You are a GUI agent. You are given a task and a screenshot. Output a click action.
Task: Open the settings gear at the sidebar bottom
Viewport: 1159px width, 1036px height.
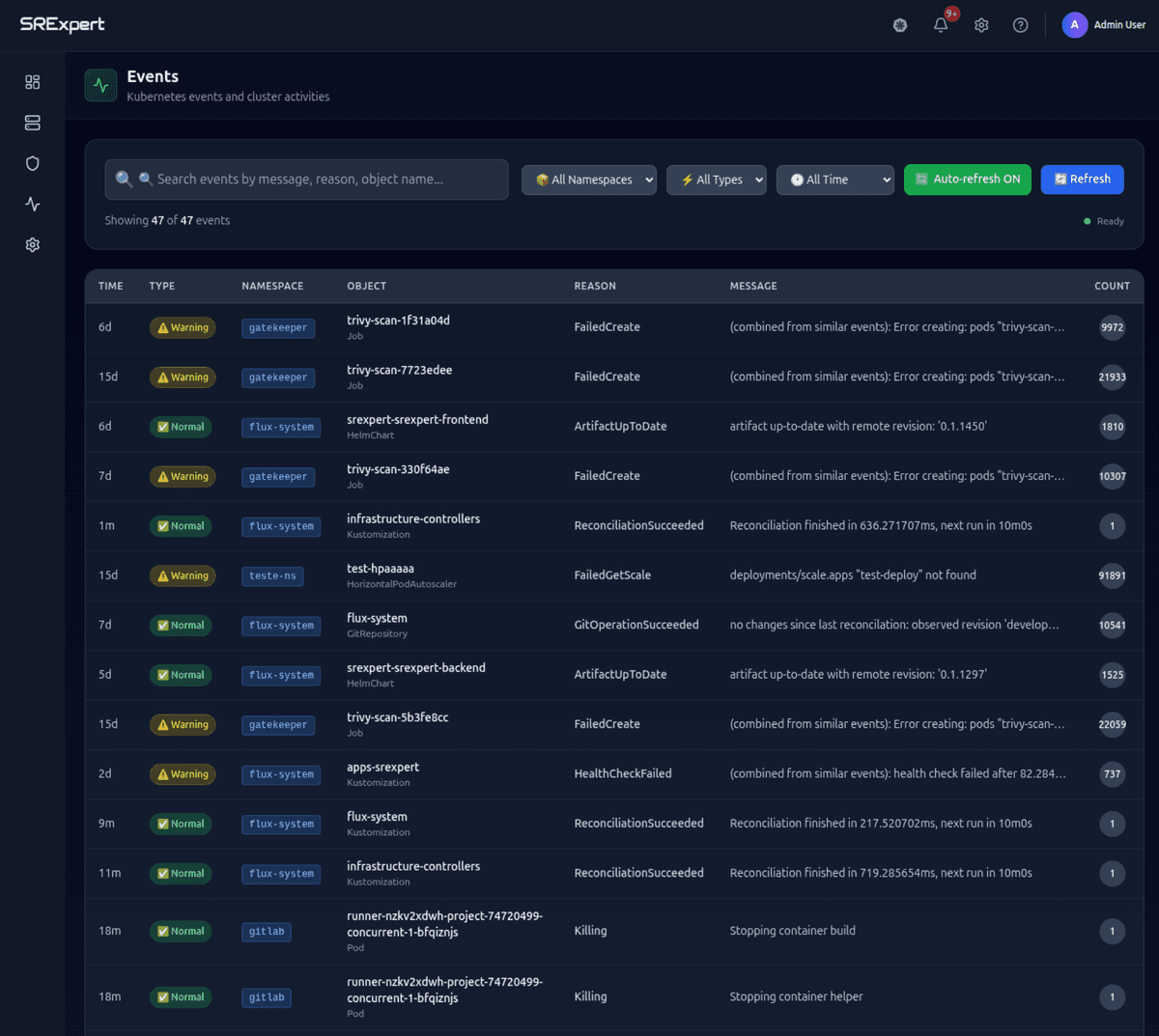click(32, 244)
